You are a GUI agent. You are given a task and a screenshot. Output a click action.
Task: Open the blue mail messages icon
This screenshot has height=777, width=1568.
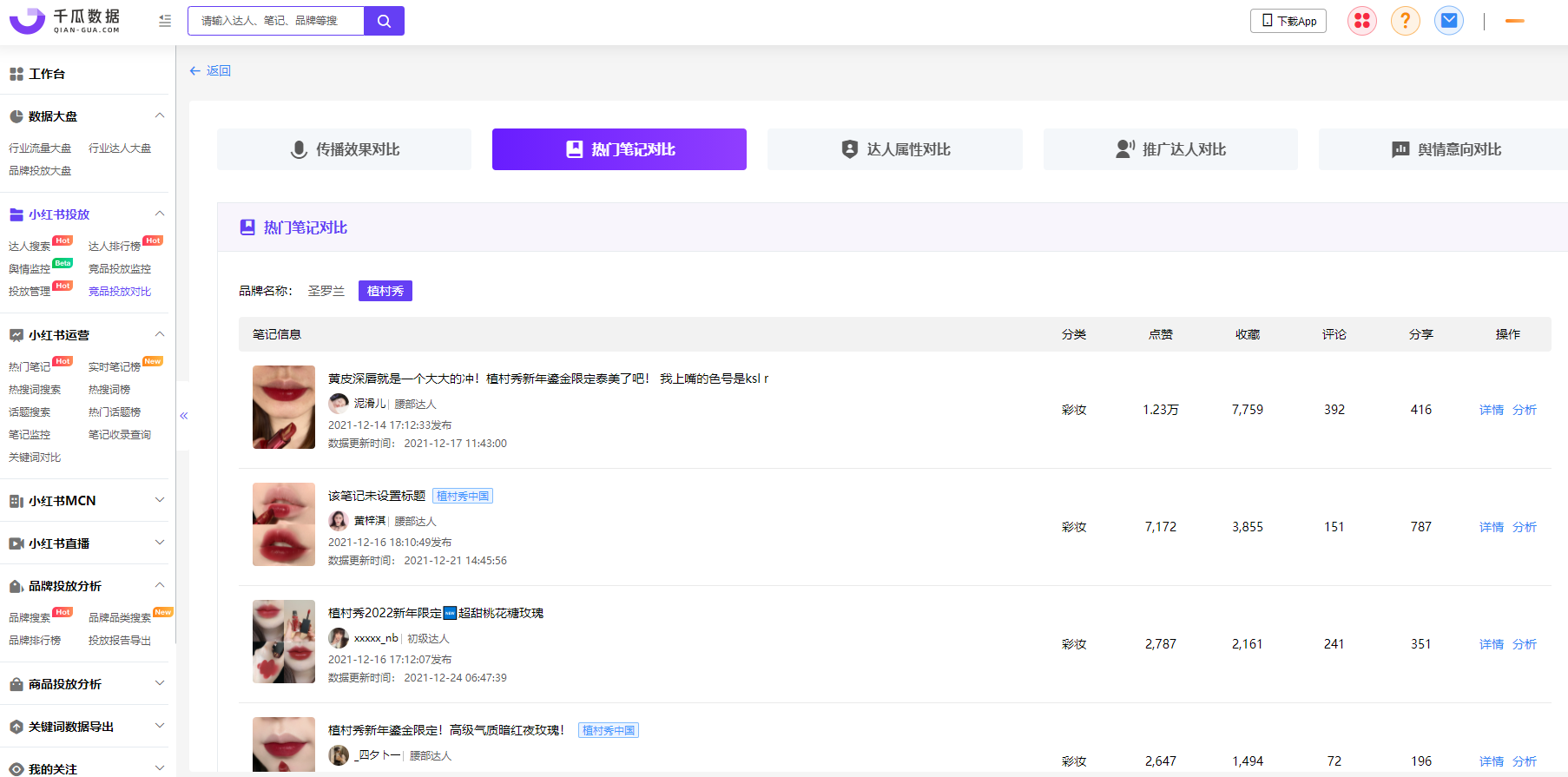[1449, 21]
